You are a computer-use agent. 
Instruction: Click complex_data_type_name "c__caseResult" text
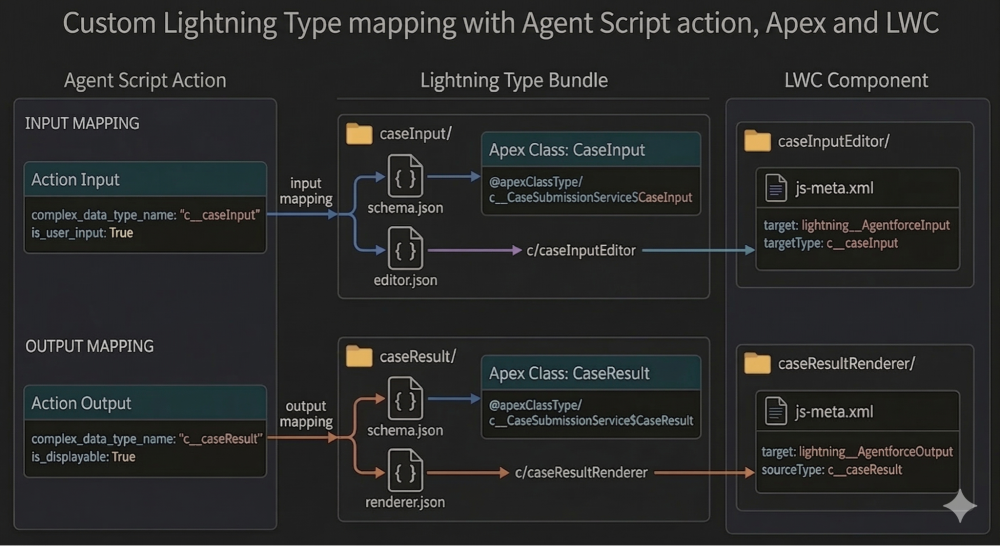click(147, 439)
